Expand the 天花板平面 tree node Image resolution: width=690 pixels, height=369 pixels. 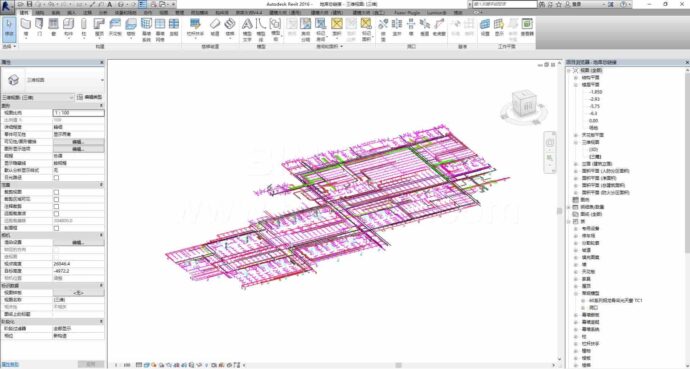pyautogui.click(x=576, y=135)
